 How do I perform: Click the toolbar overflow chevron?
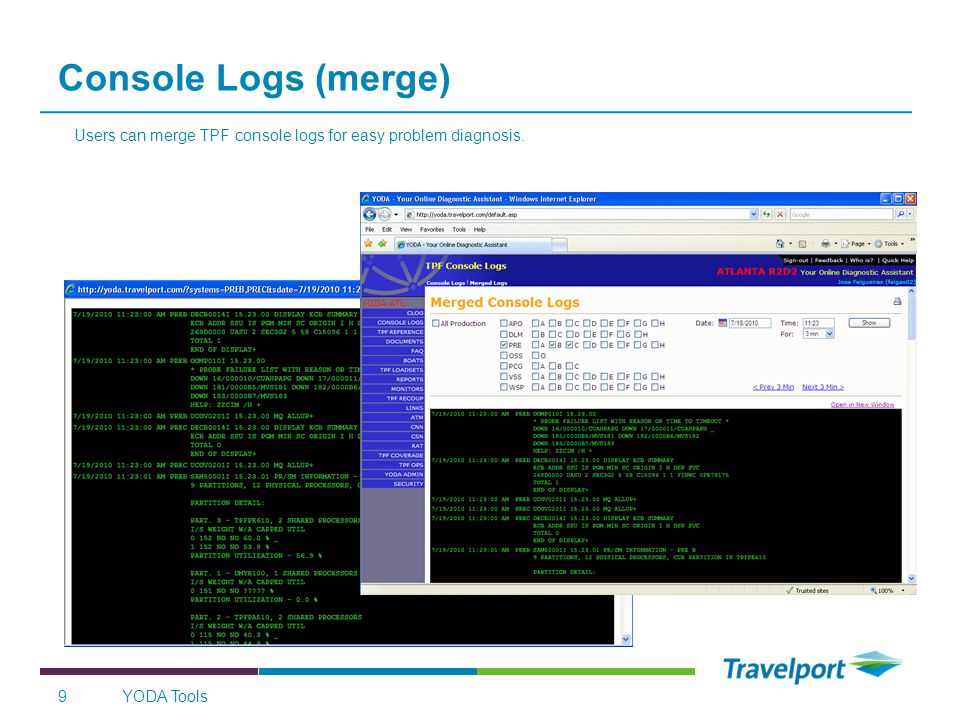pos(912,239)
